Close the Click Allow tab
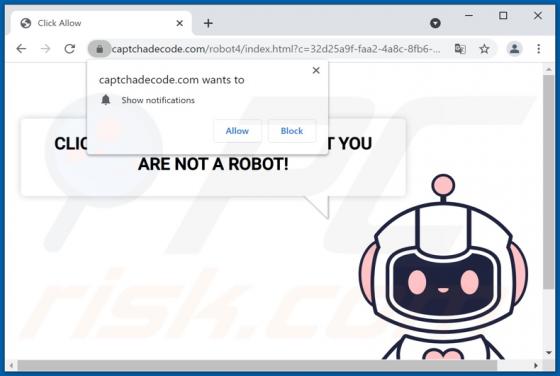The height and width of the screenshot is (376, 560). 180,23
